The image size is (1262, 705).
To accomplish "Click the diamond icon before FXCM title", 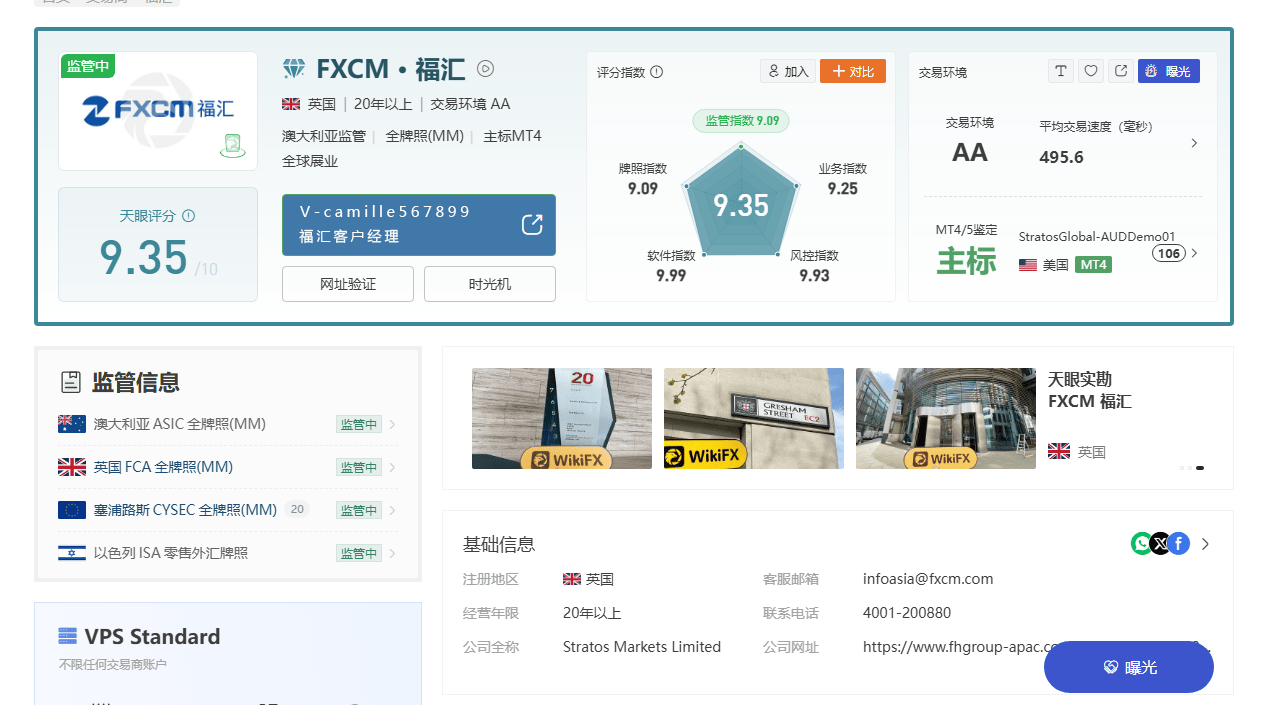I will tap(294, 69).
